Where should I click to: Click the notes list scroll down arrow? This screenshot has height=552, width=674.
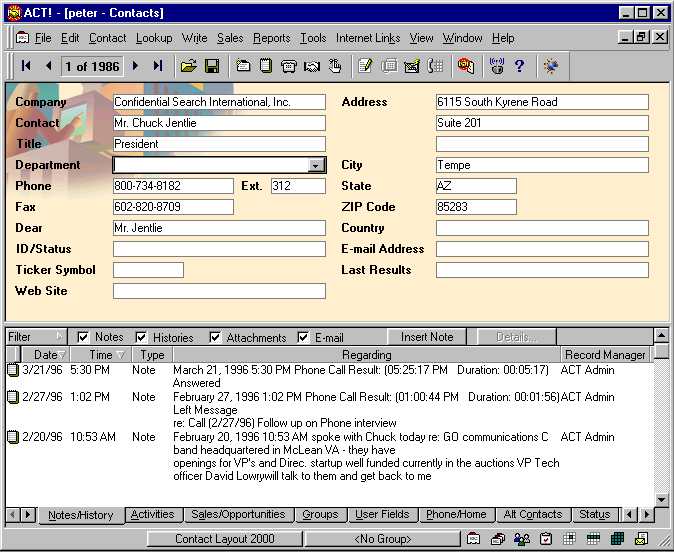pos(661,500)
